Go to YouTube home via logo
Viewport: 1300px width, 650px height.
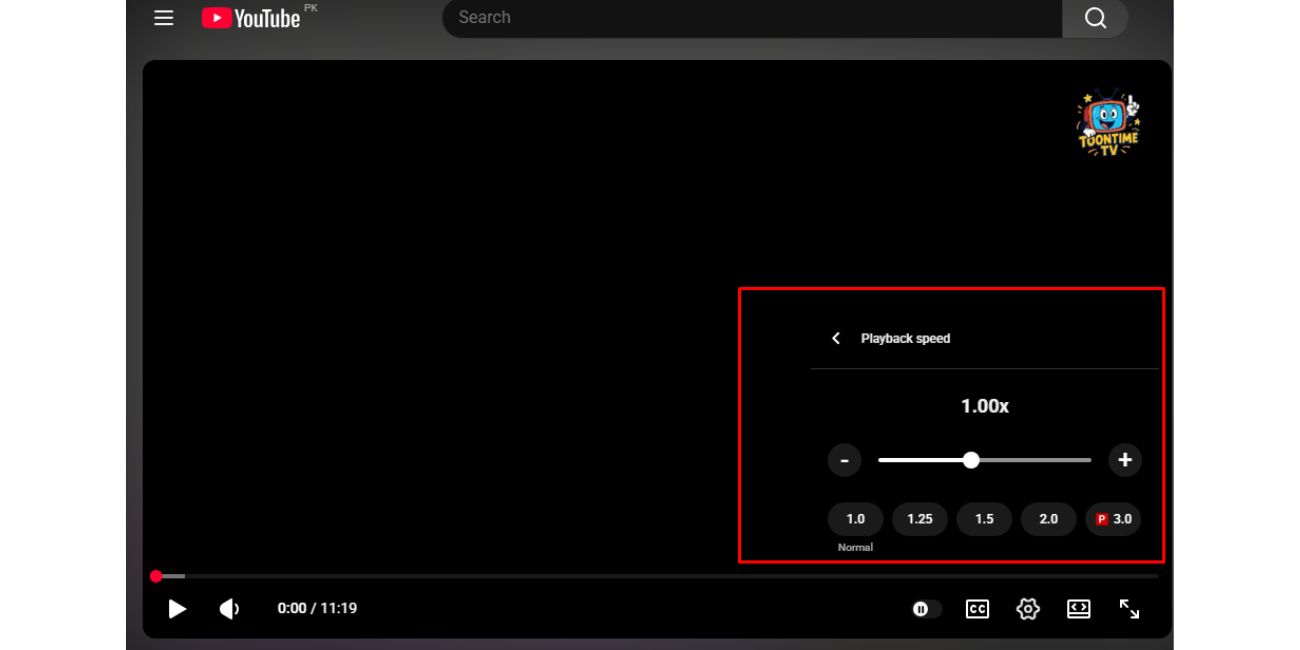251,18
